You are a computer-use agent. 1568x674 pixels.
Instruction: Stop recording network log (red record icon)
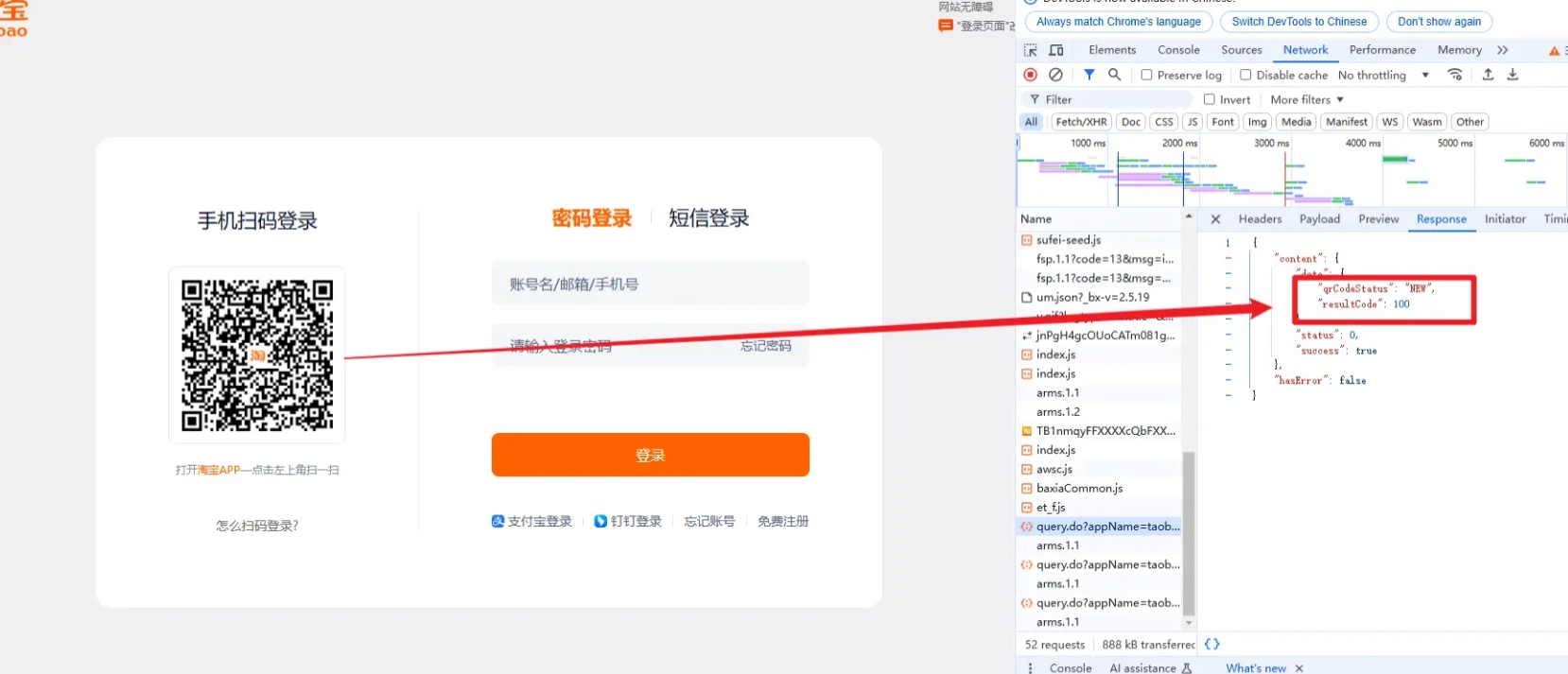click(x=1030, y=75)
